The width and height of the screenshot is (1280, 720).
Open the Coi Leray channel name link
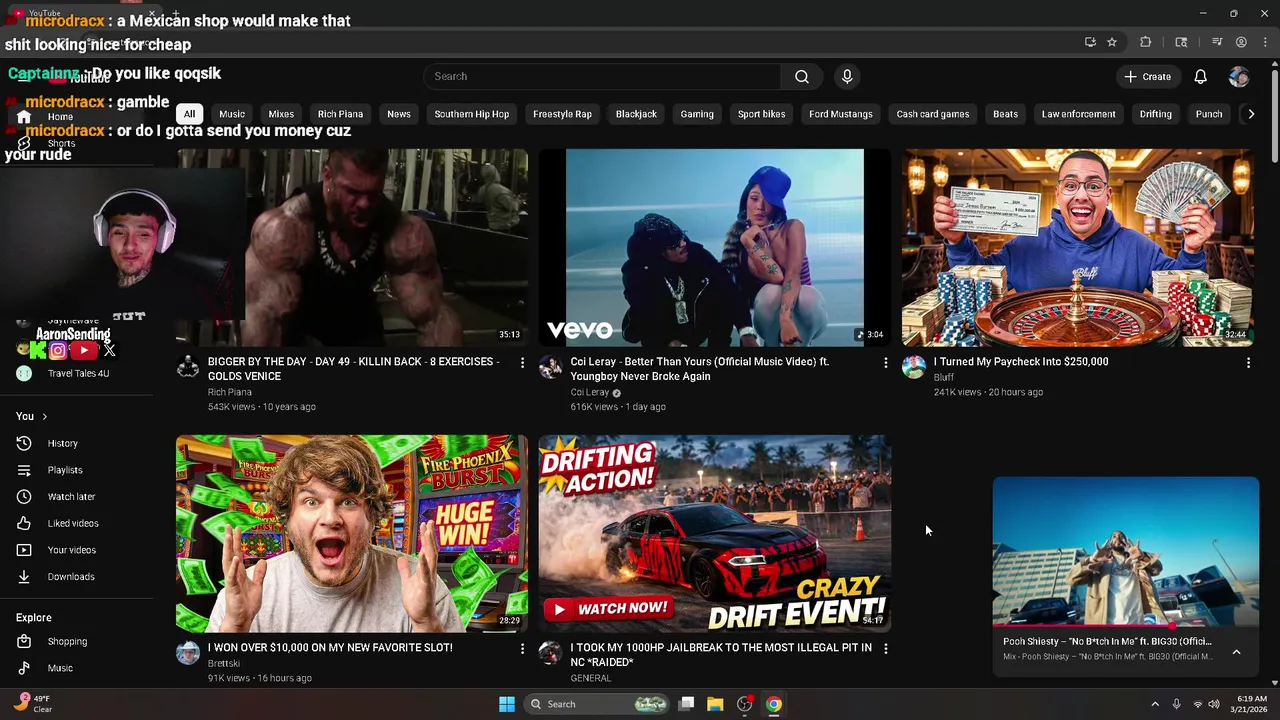pyautogui.click(x=590, y=392)
